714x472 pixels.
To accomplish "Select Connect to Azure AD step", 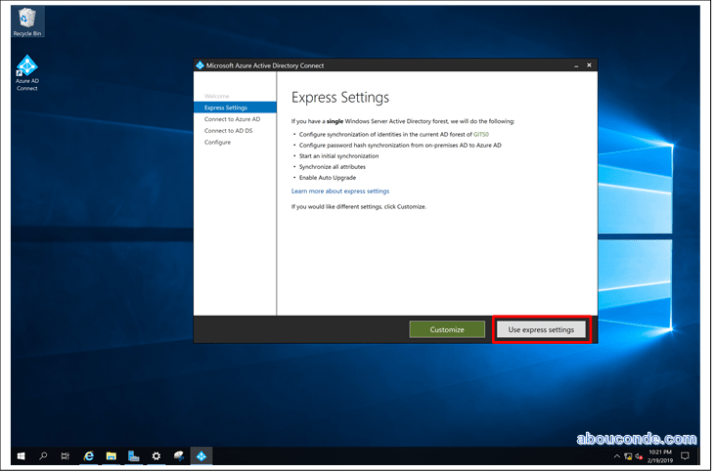I will click(x=231, y=119).
